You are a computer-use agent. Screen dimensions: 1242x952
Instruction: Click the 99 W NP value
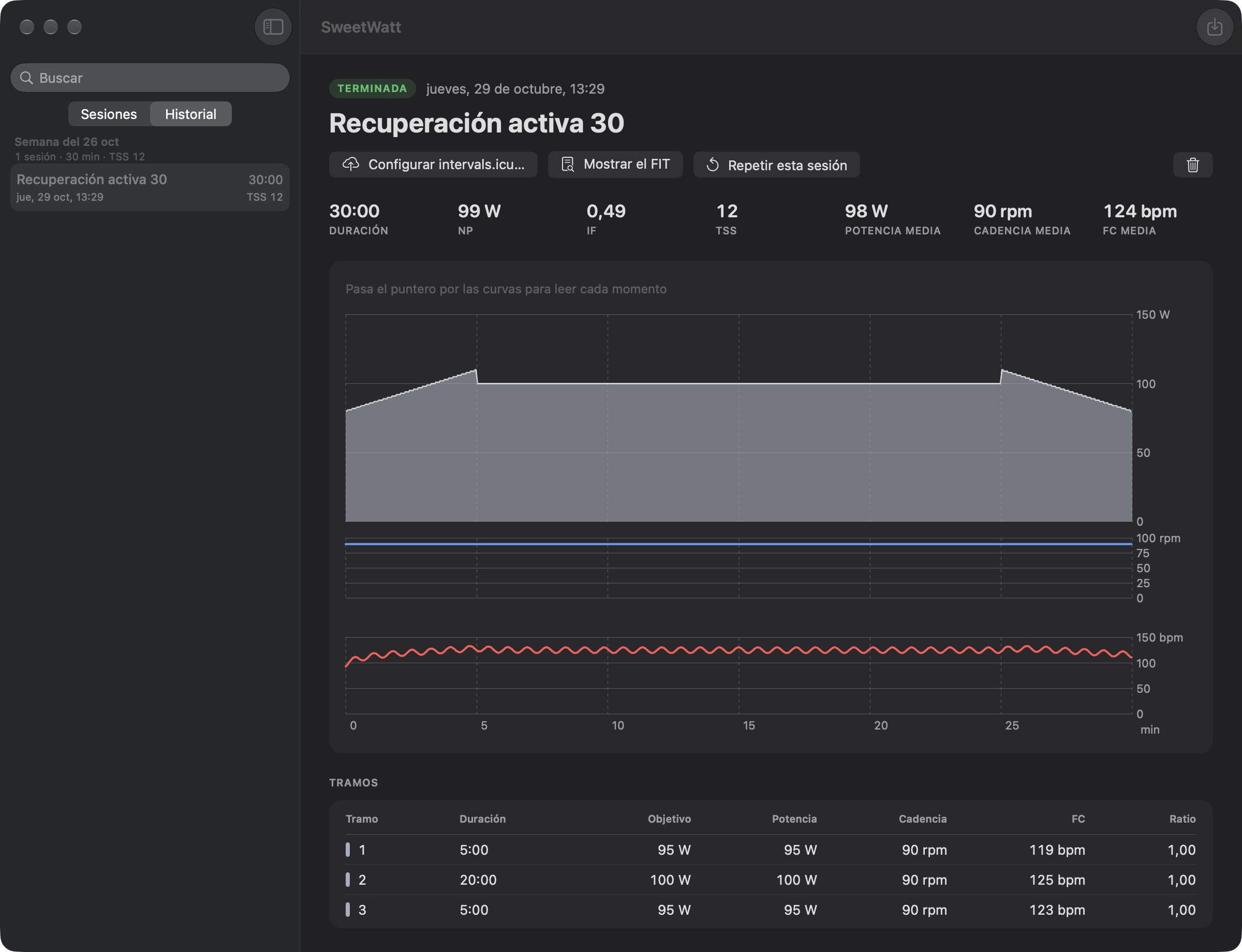point(479,212)
